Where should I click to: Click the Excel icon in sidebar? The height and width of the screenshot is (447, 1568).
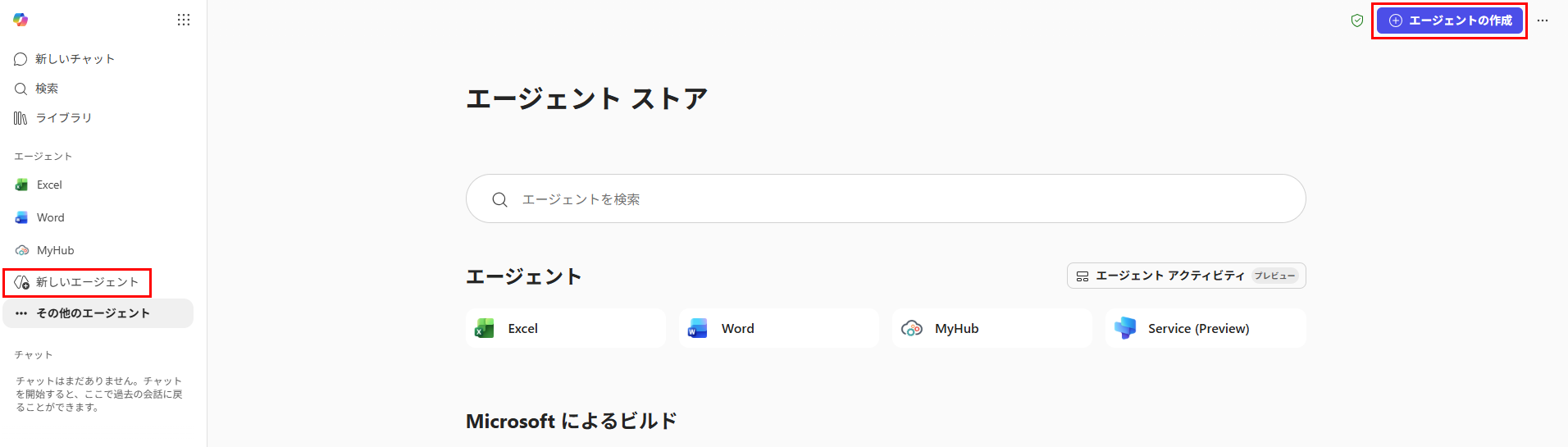(21, 185)
